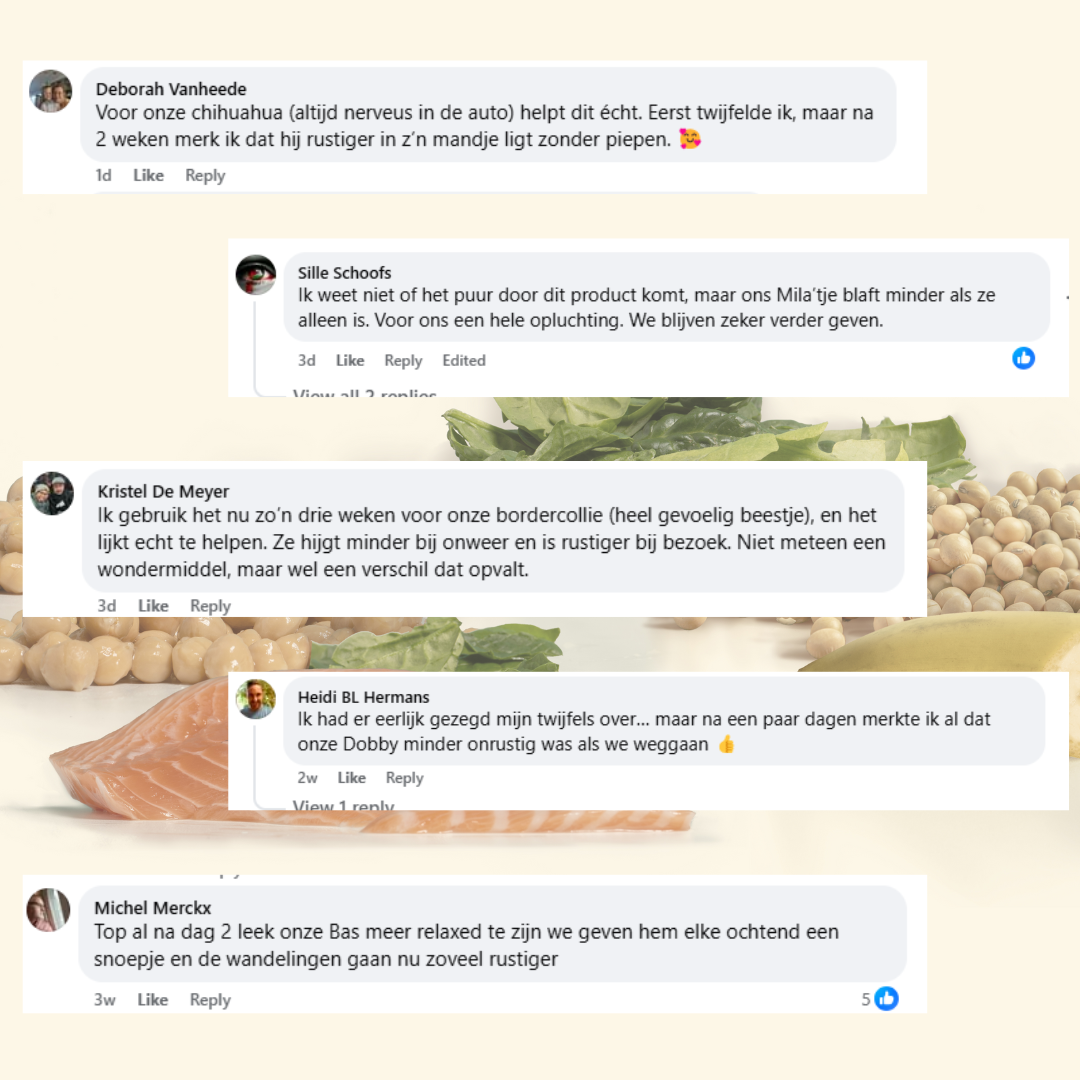Screen dimensions: 1080x1080
Task: Open Kristel De Meyer's name link
Action: pos(163,491)
